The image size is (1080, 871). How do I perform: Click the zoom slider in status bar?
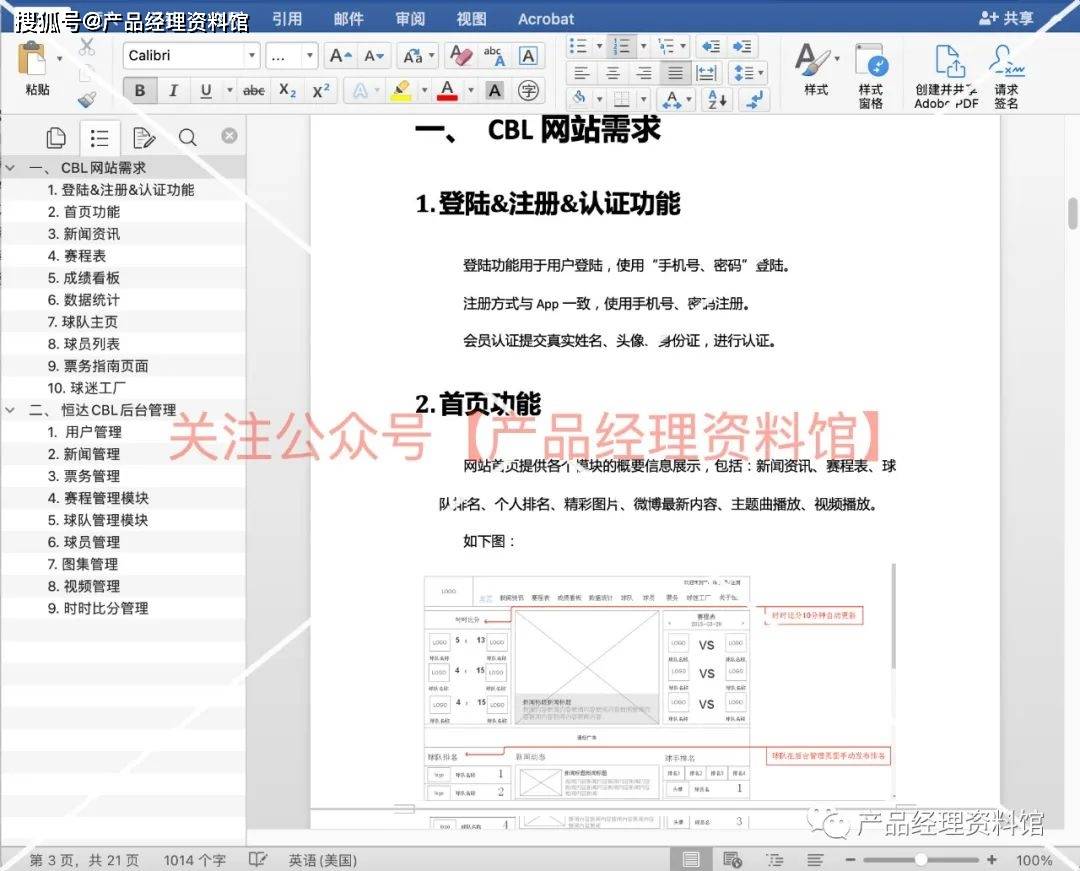click(x=920, y=860)
